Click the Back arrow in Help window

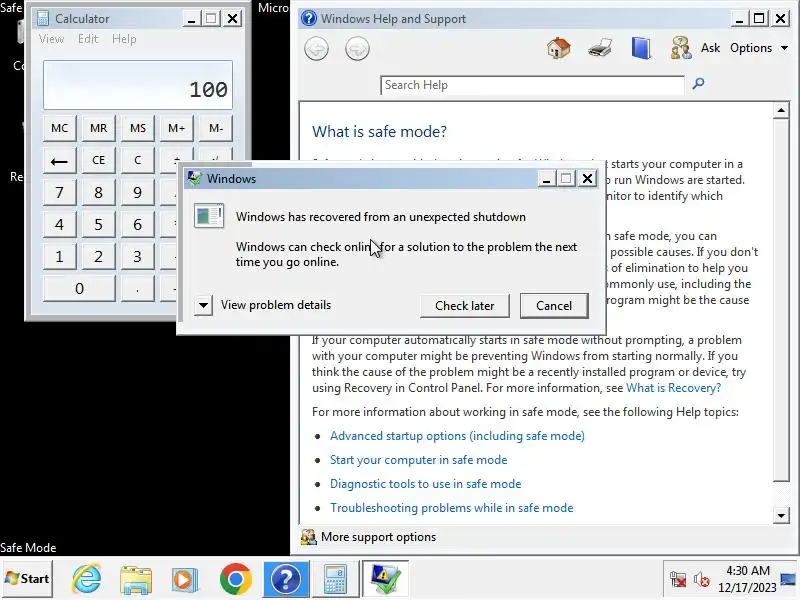316,49
